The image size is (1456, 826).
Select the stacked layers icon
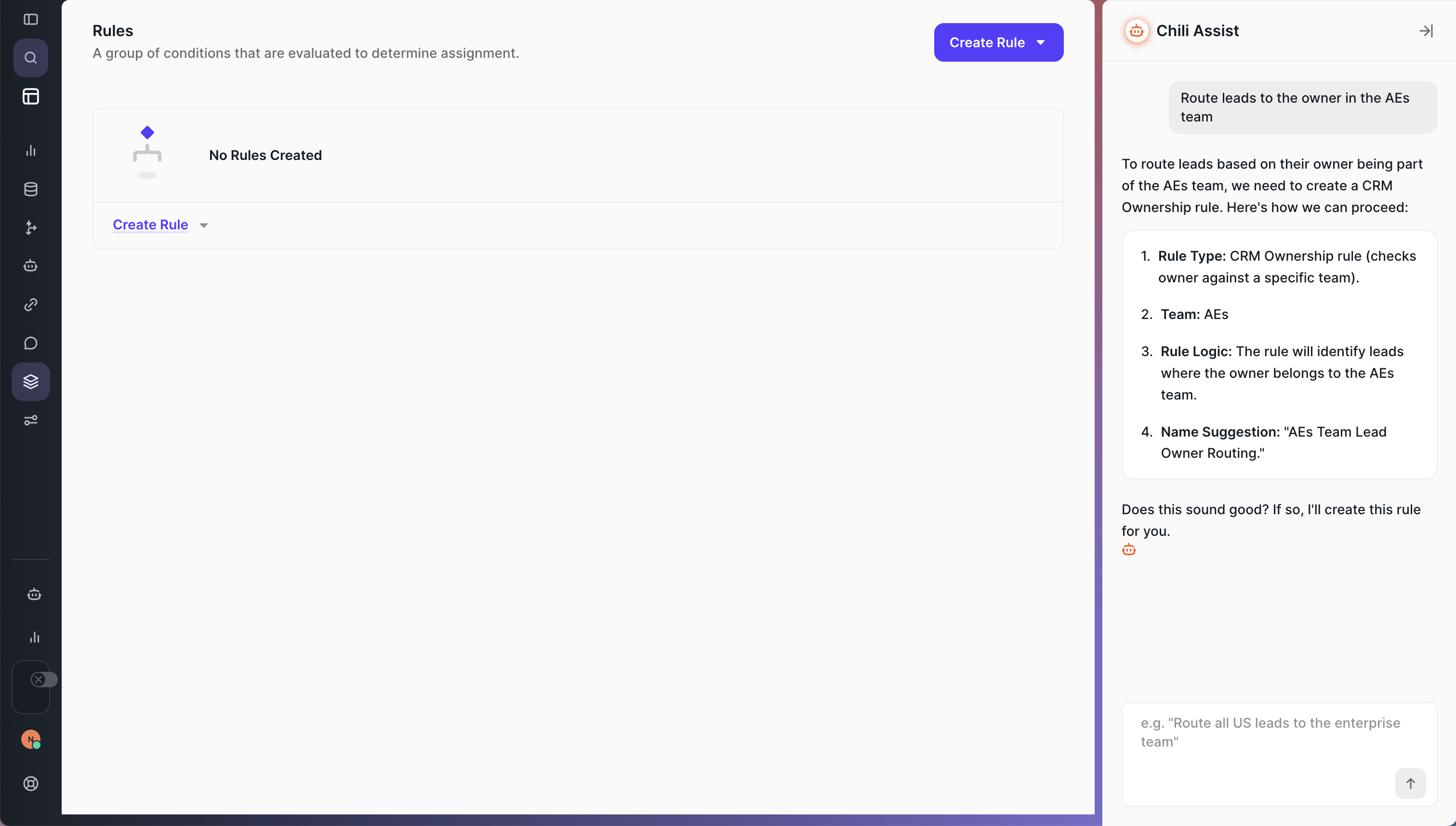pyautogui.click(x=31, y=382)
